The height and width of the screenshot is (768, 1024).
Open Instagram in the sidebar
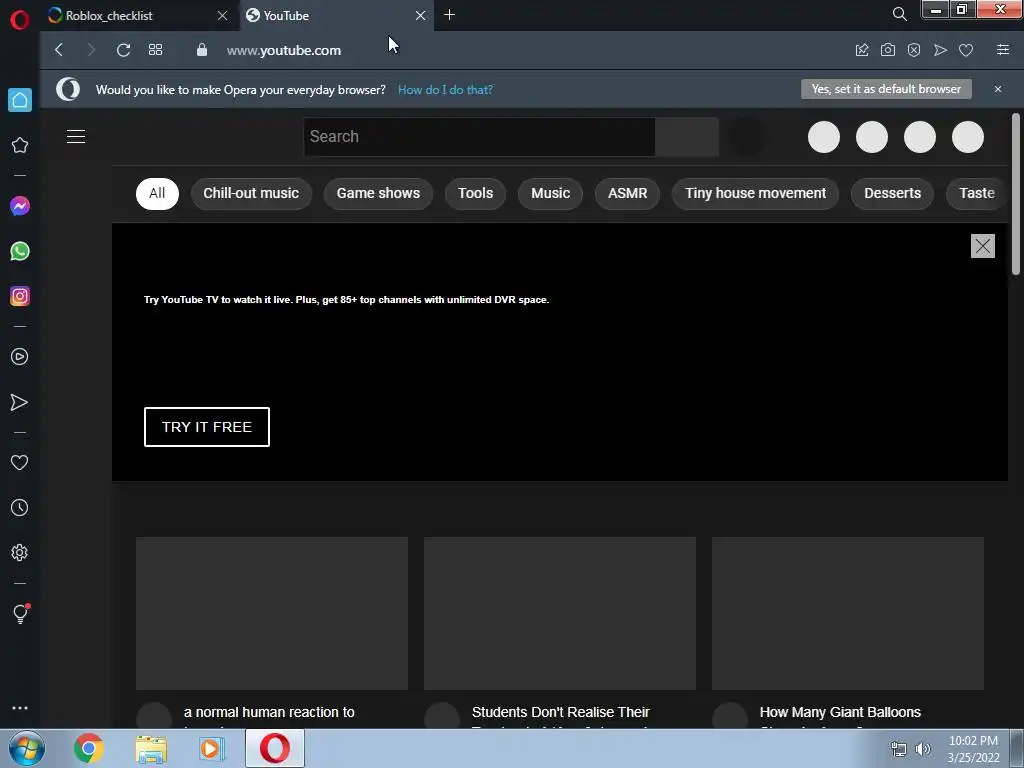20,296
